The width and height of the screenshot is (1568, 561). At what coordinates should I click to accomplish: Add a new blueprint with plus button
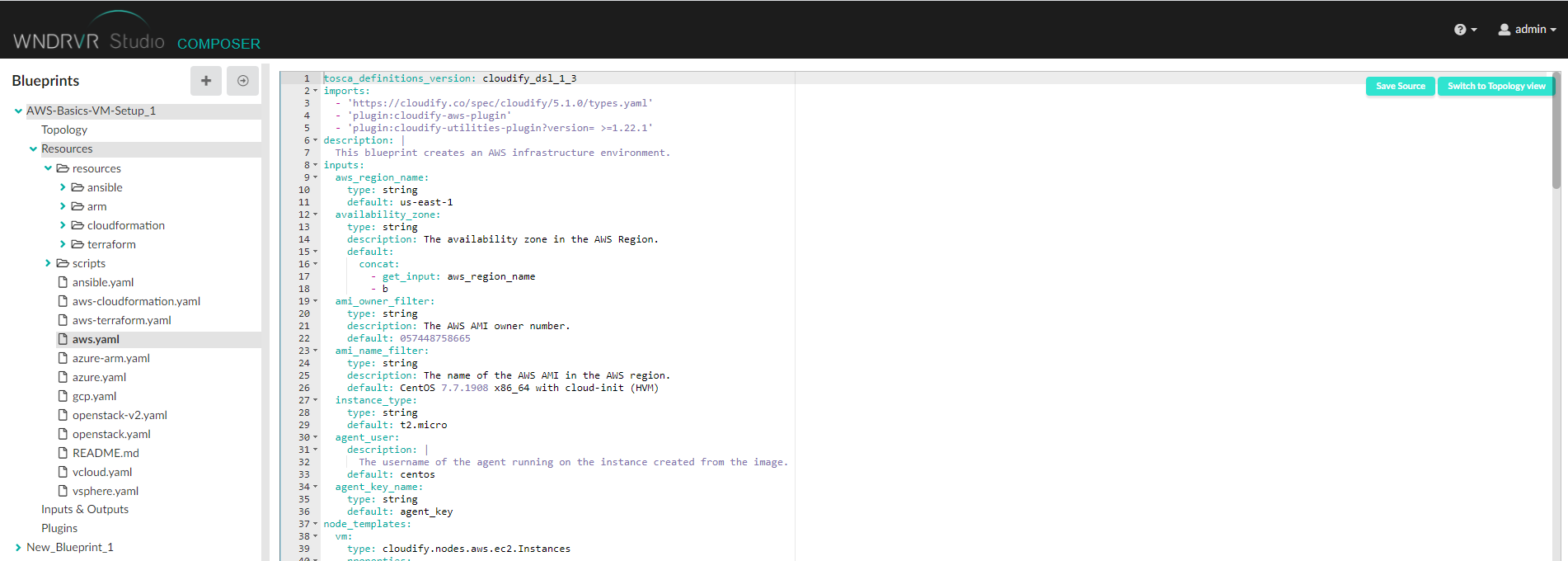pos(206,81)
